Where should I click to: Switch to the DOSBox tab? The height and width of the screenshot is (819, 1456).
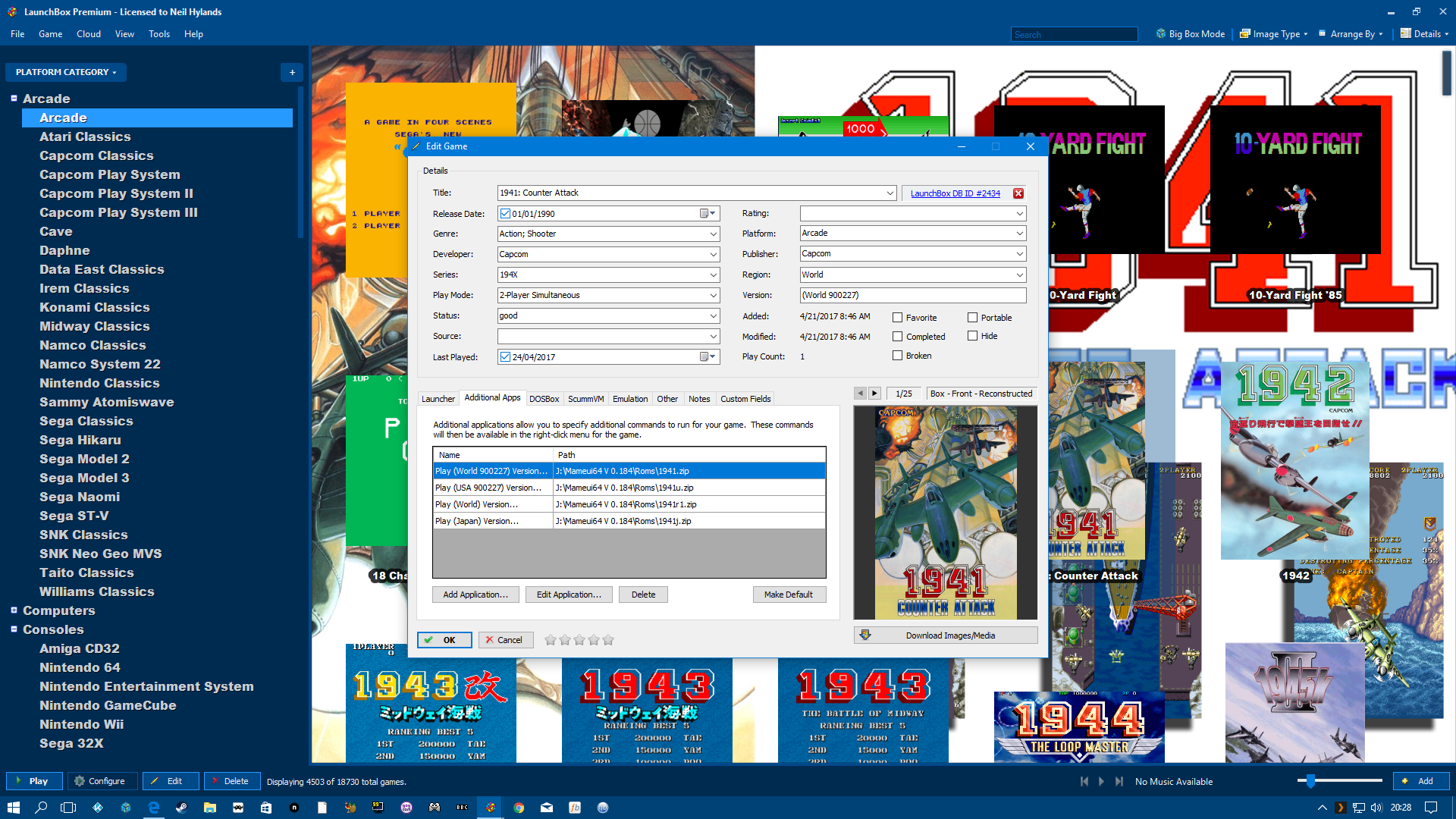click(544, 399)
